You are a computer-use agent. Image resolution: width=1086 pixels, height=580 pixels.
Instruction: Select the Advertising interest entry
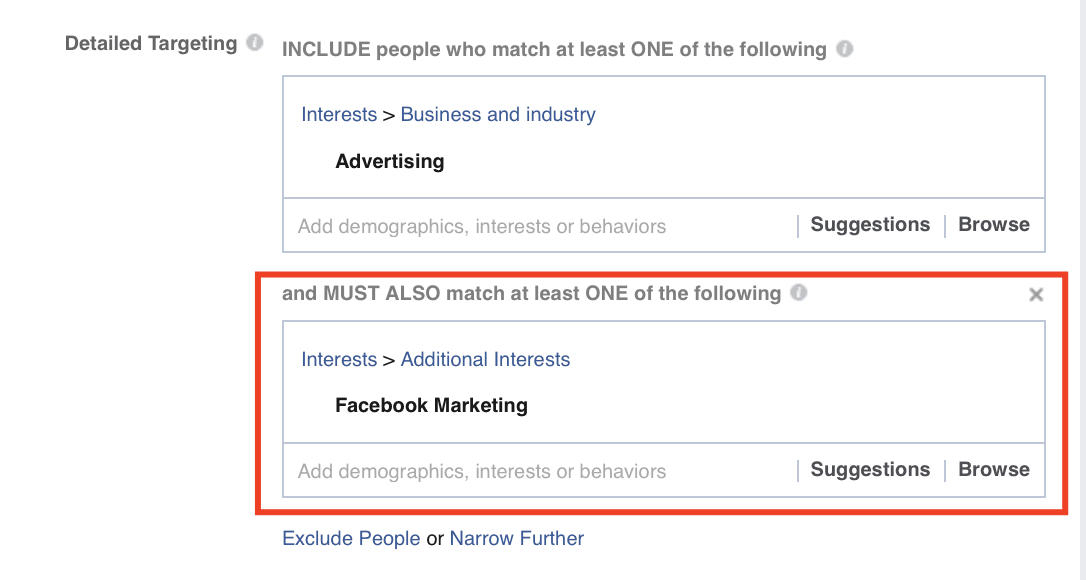(x=390, y=161)
